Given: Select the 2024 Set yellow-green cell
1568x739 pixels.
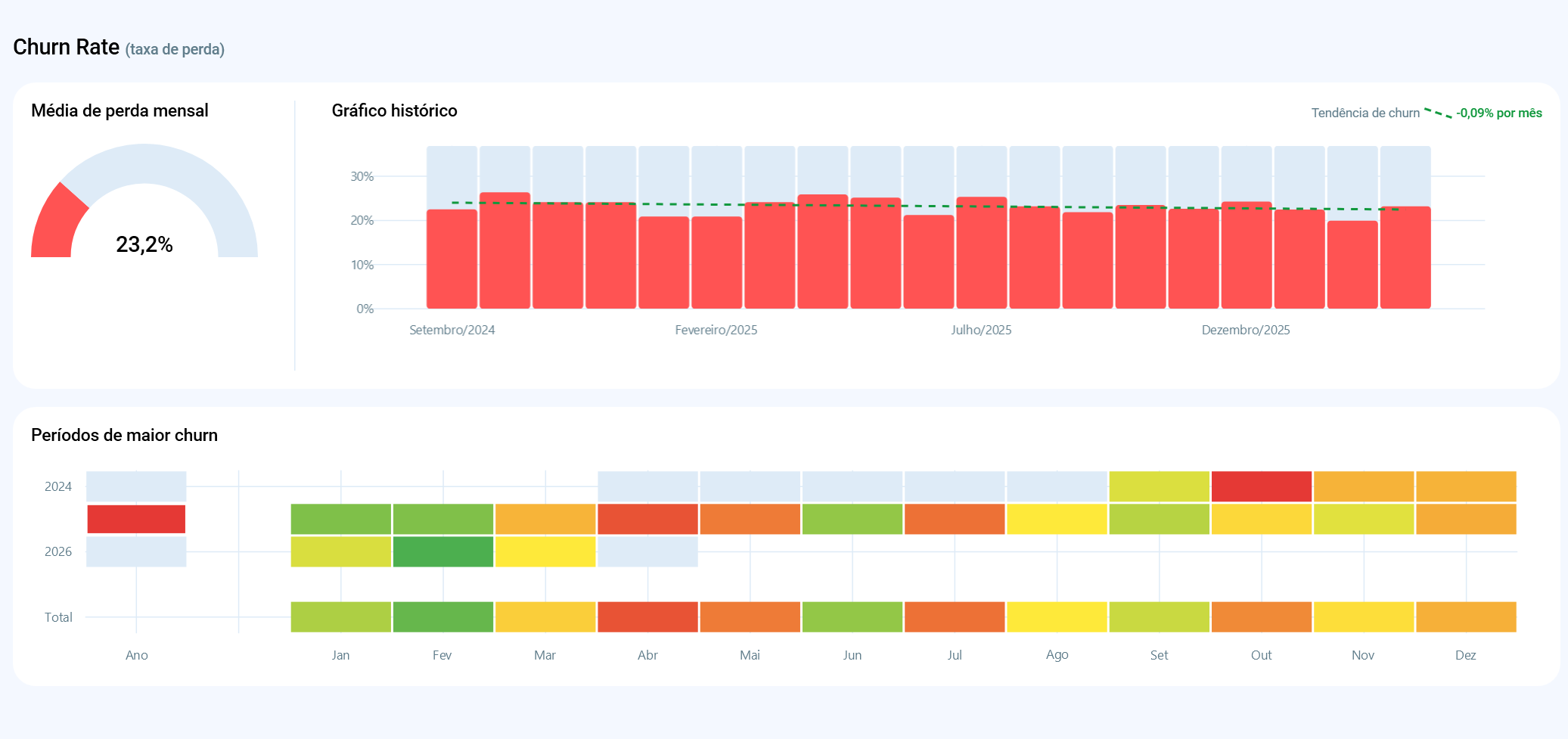Looking at the screenshot, I should 1159,486.
